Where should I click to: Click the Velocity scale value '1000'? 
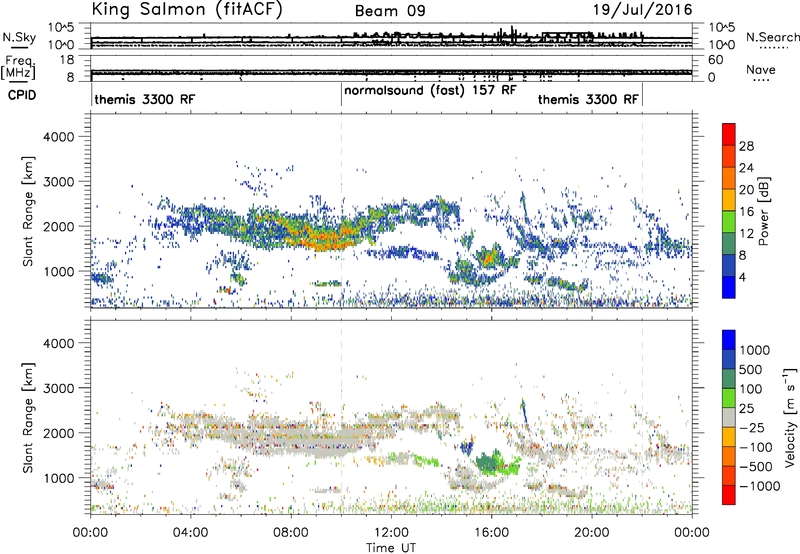click(x=755, y=350)
